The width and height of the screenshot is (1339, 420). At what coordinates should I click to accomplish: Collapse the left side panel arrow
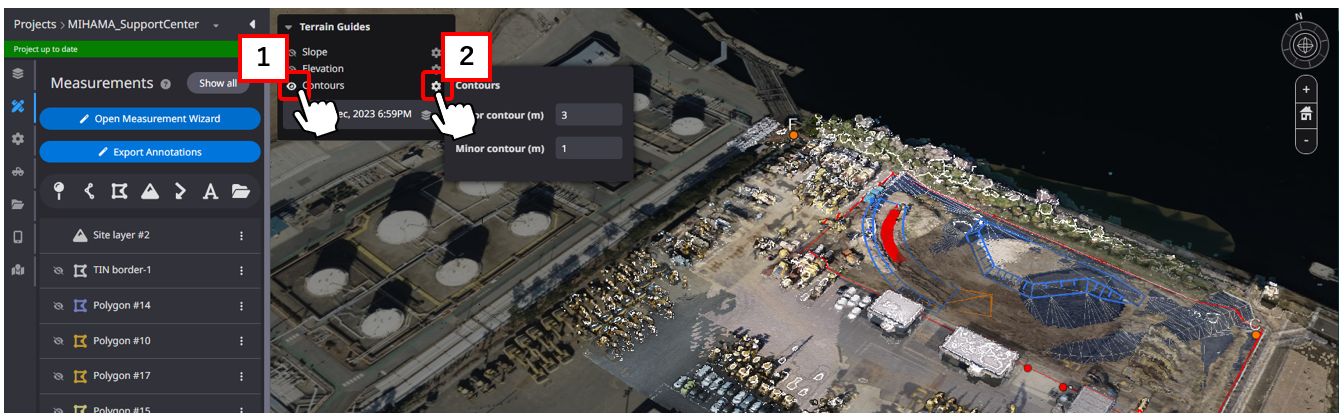tap(252, 24)
